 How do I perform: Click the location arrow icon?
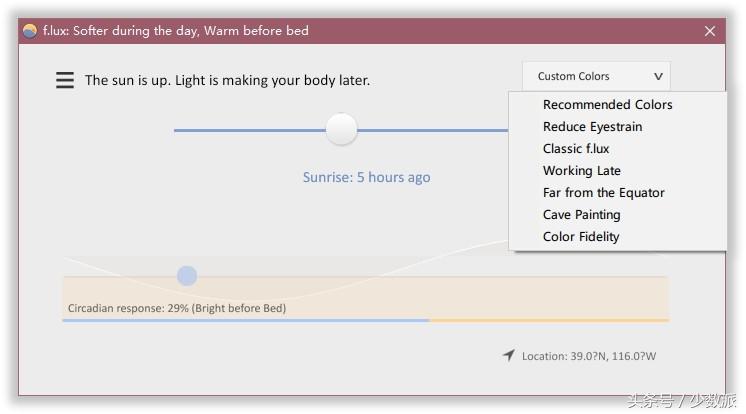tap(509, 355)
